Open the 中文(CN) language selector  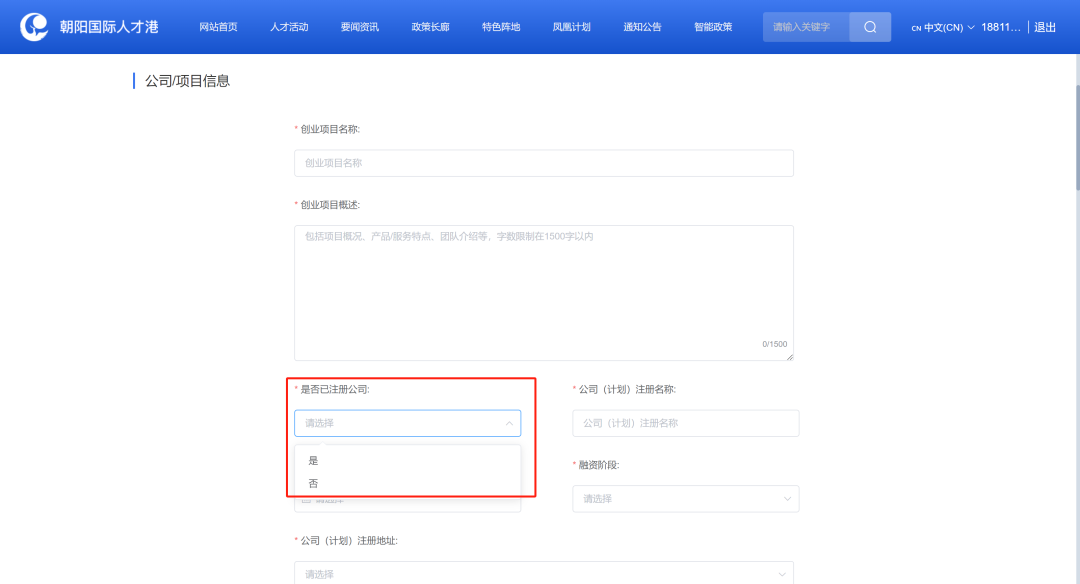coord(942,27)
